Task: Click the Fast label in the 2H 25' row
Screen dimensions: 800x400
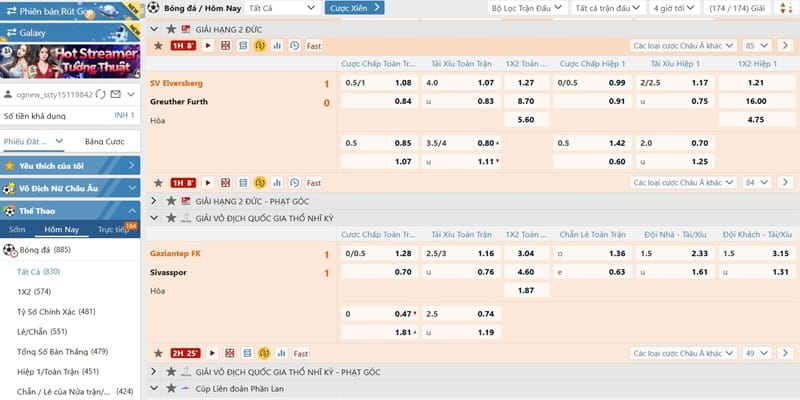Action: click(301, 353)
